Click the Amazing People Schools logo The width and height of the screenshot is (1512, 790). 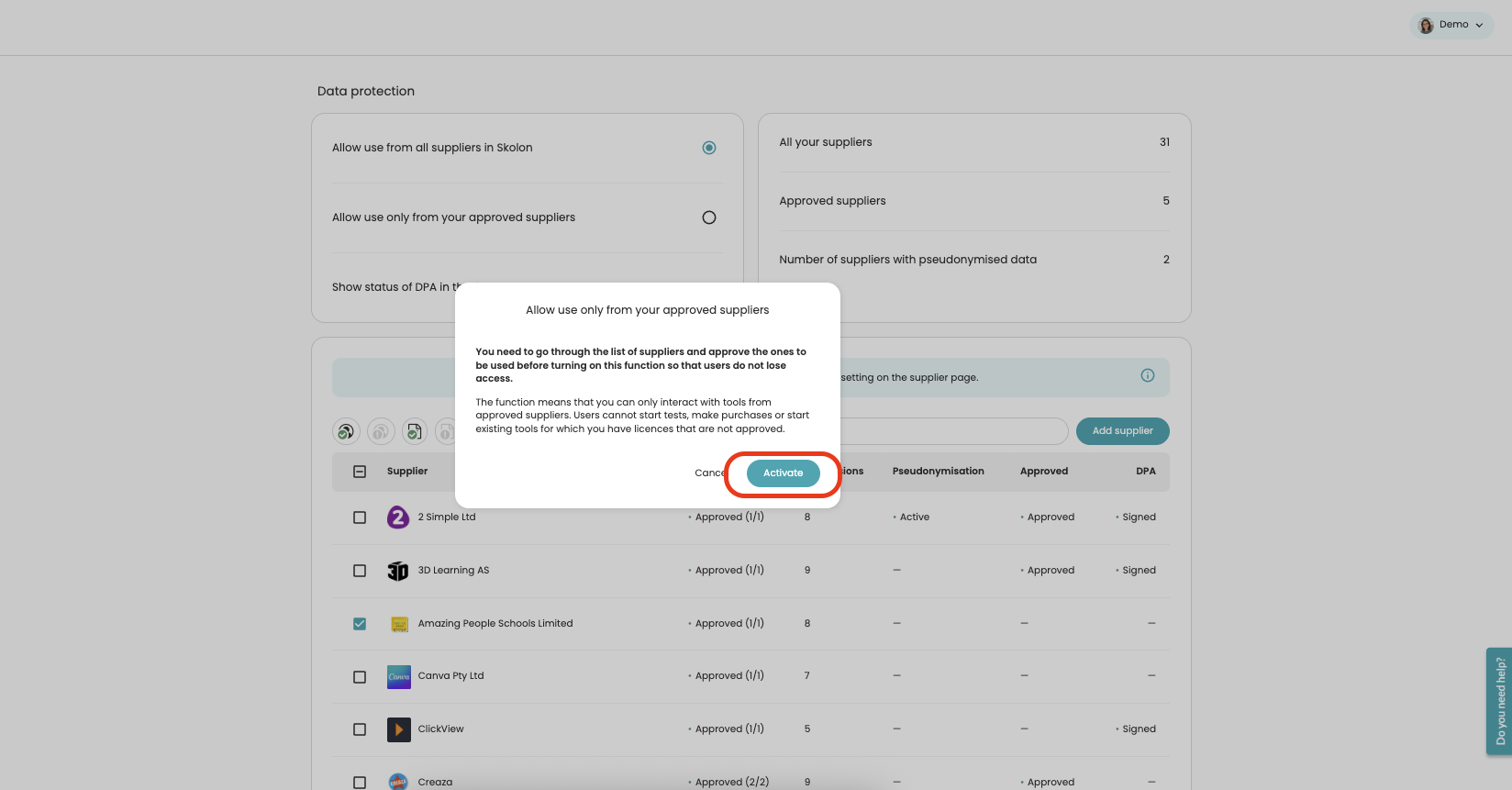[x=398, y=624]
